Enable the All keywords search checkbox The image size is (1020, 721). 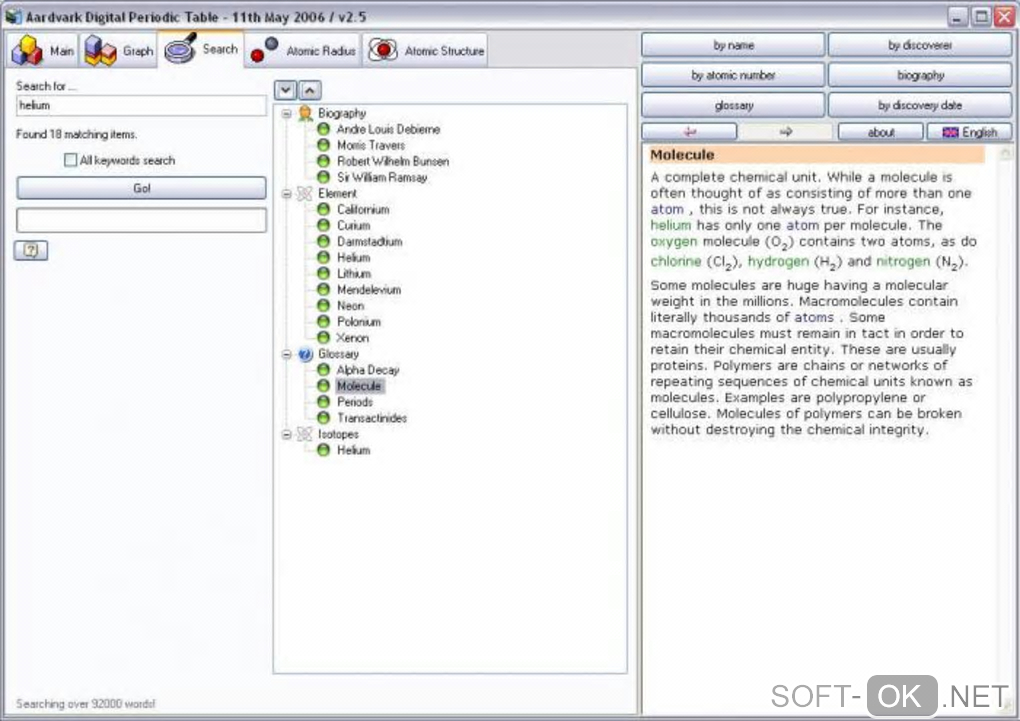70,159
